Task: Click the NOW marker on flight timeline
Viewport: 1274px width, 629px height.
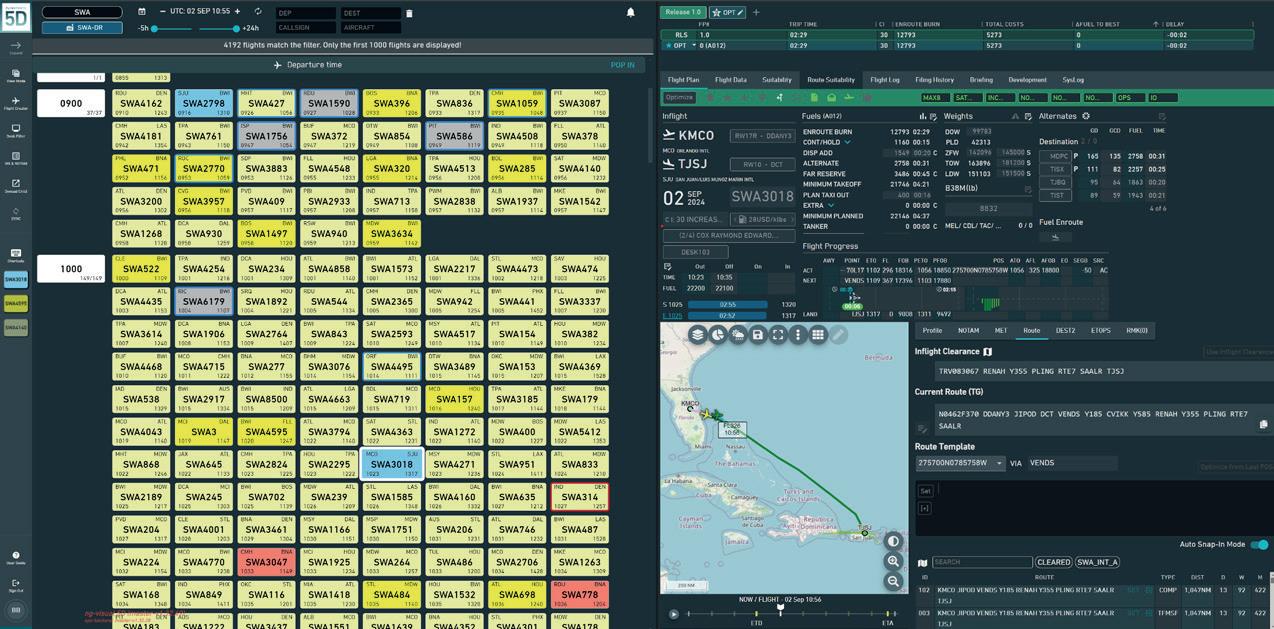Action: pos(781,608)
